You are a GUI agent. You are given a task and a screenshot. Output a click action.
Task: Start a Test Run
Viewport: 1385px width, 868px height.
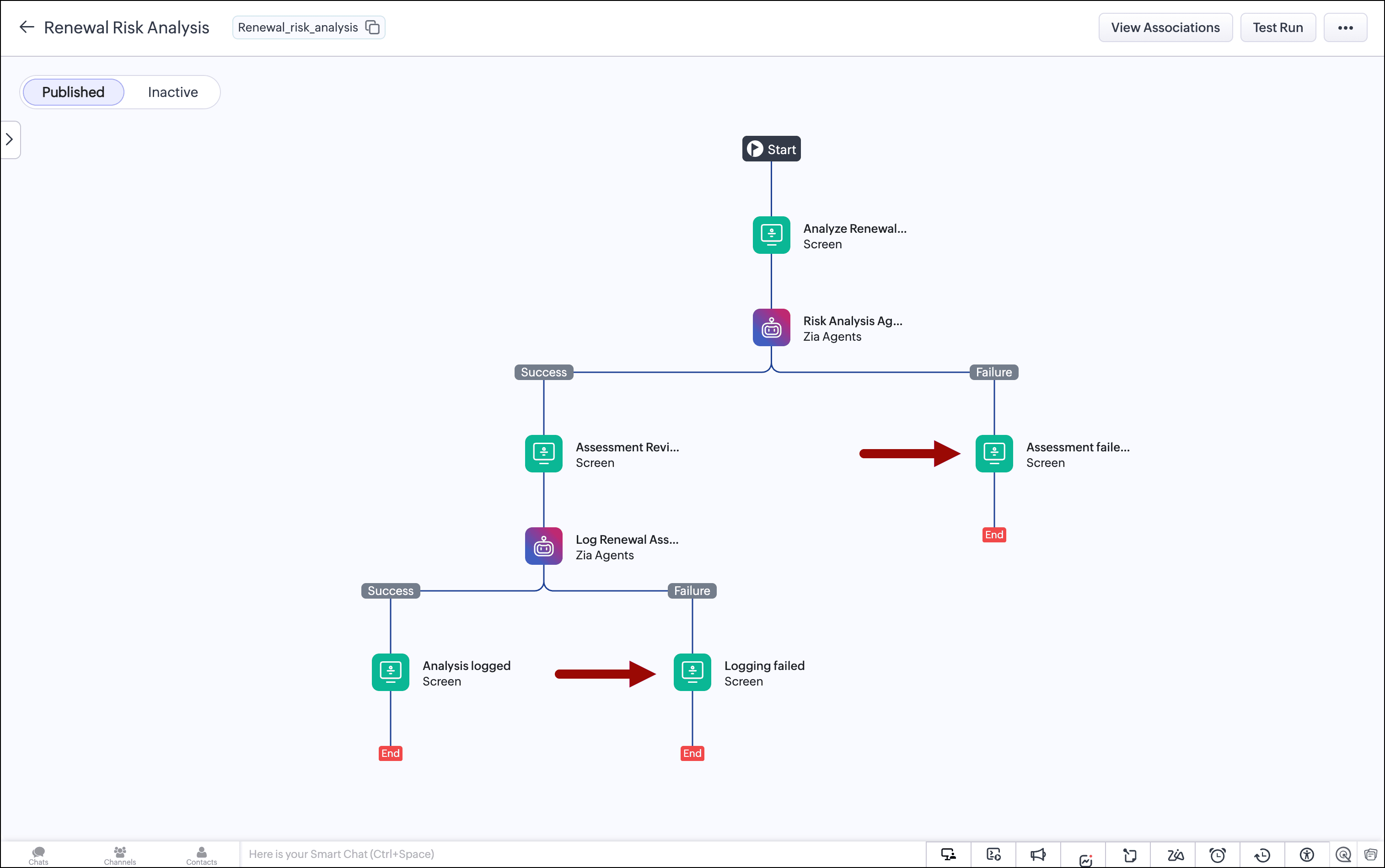1278,27
